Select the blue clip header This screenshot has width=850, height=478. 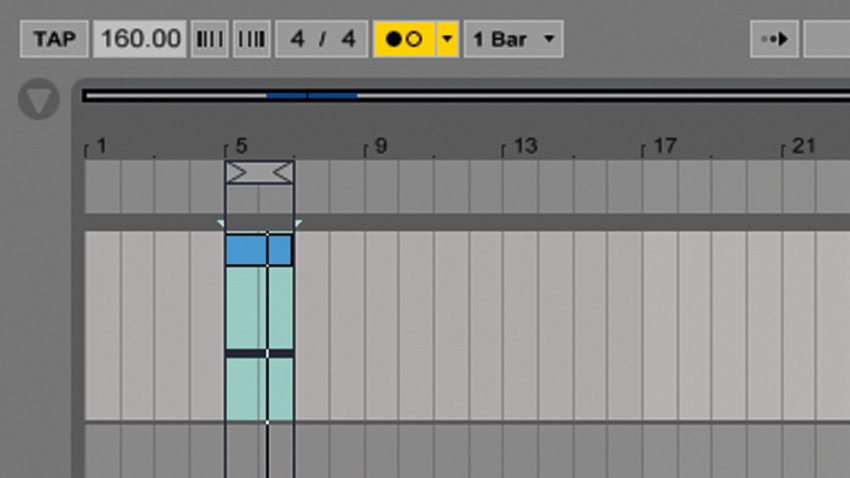coord(260,250)
